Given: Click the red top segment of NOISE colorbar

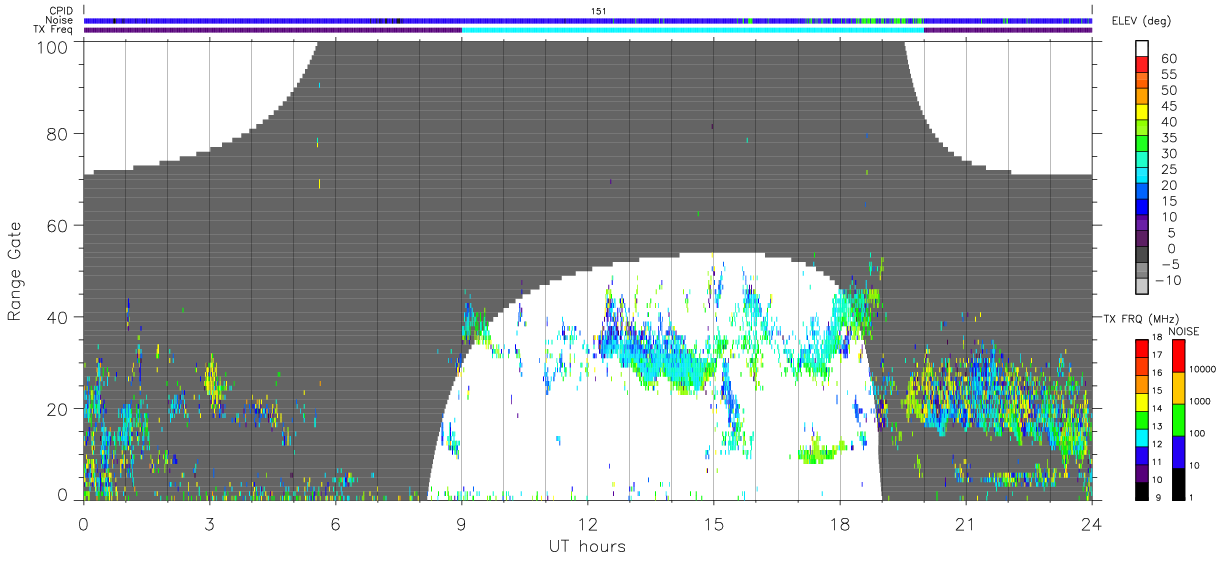Looking at the screenshot, I should coord(1177,355).
